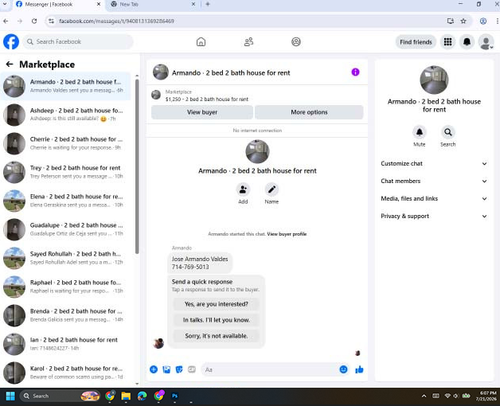Image resolution: width=500 pixels, height=406 pixels.
Task: Open the Facebook menu grid icon
Action: point(448,42)
